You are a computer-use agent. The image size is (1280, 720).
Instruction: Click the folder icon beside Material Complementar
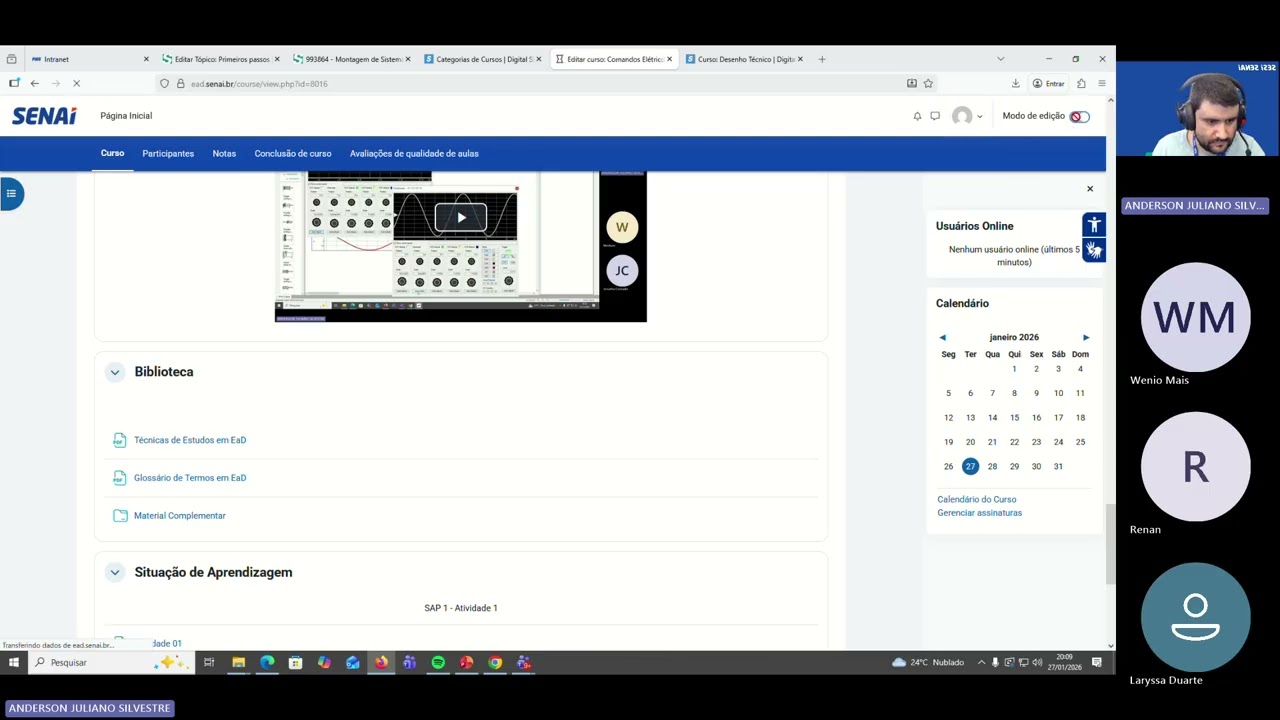coord(120,516)
